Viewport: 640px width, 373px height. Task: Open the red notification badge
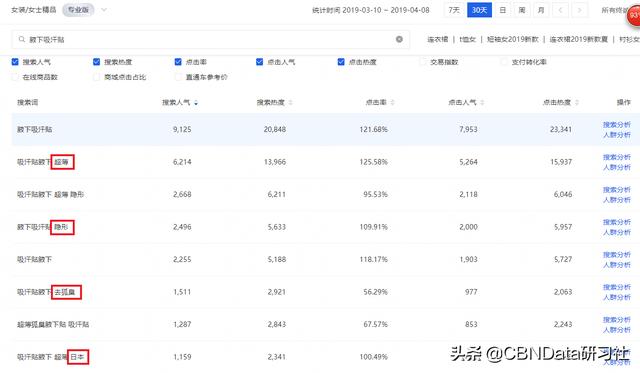point(634,16)
